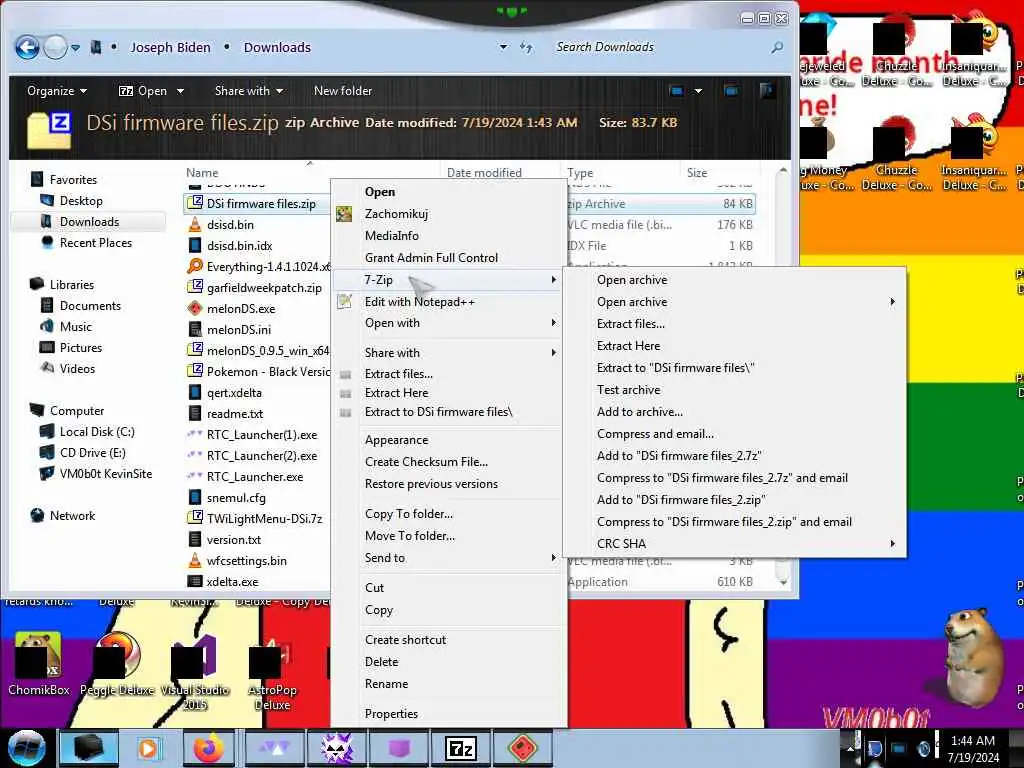The width and height of the screenshot is (1024, 768).
Task: Select the qert.xdelta file
Action: click(x=234, y=392)
